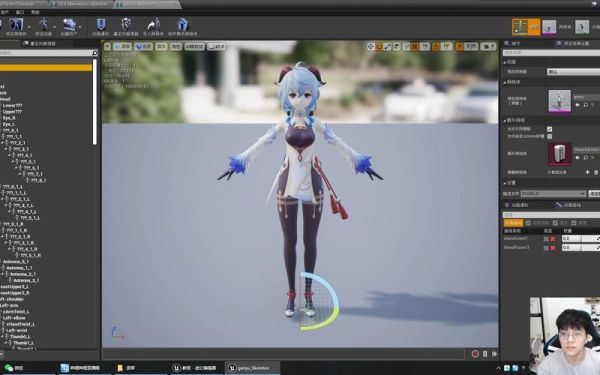
Task: Open the preview controller dropdown in details
Action: (573, 72)
